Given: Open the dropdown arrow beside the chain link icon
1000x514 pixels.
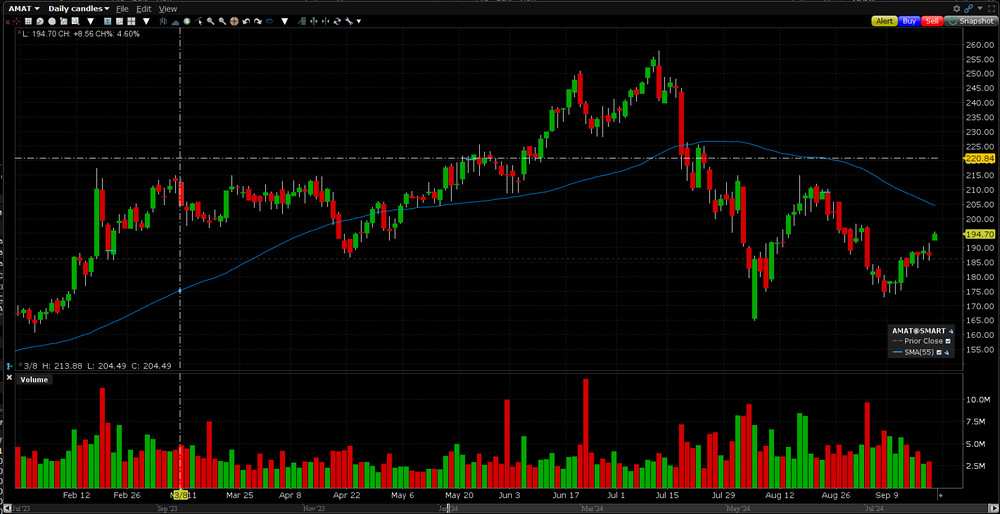Looking at the screenshot, I should [978, 8].
